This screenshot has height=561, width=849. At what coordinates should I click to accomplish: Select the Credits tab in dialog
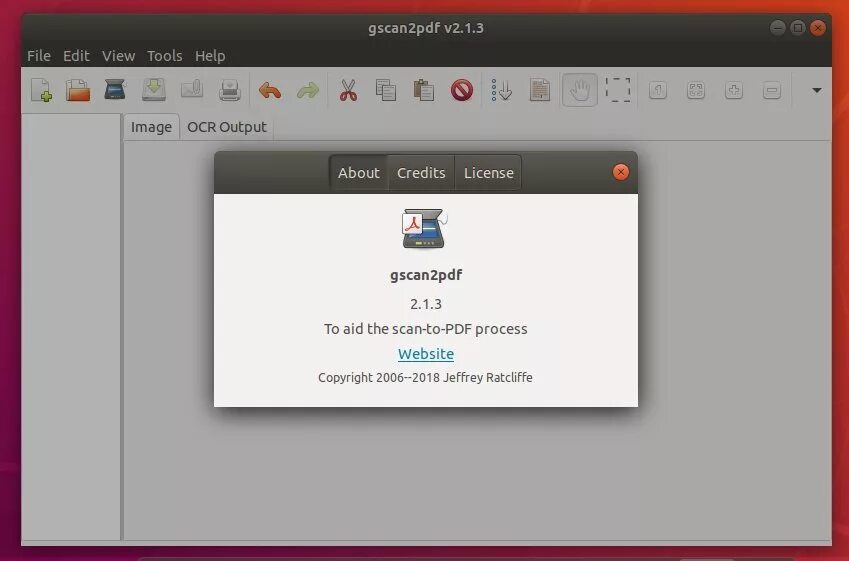pyautogui.click(x=421, y=173)
